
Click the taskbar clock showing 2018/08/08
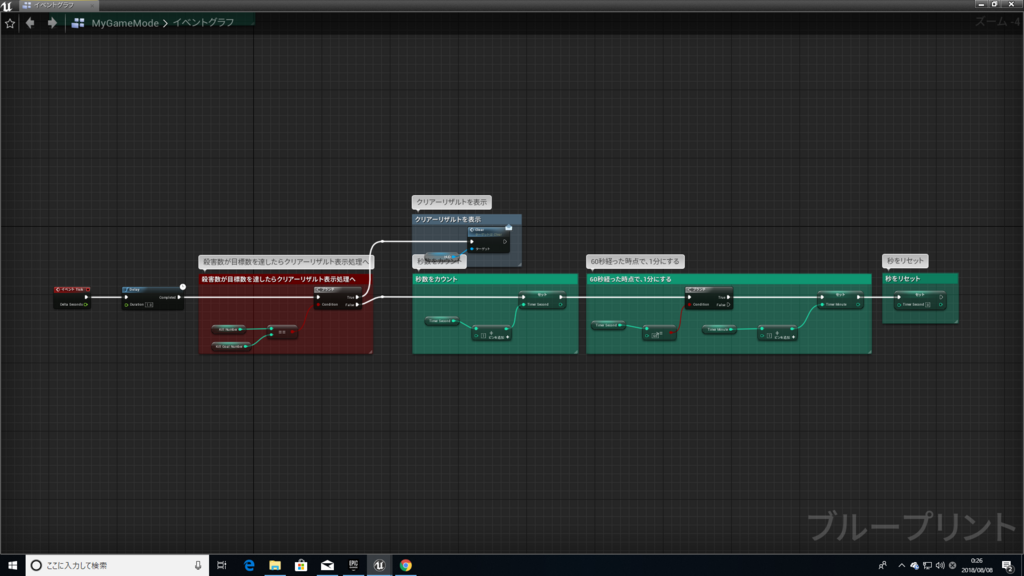coord(976,566)
